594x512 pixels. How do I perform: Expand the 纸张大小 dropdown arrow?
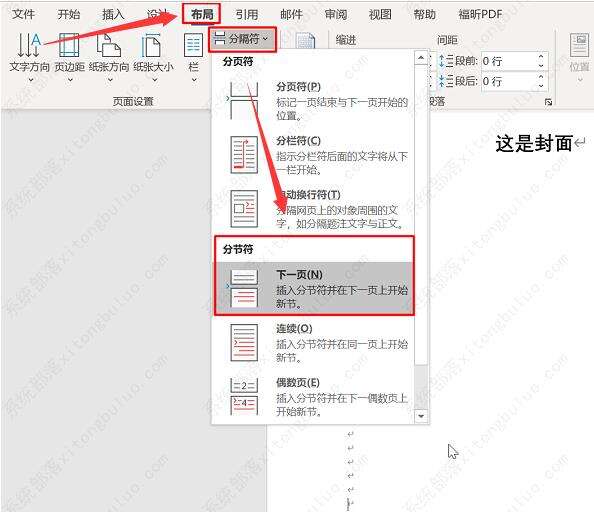pyautogui.click(x=155, y=80)
